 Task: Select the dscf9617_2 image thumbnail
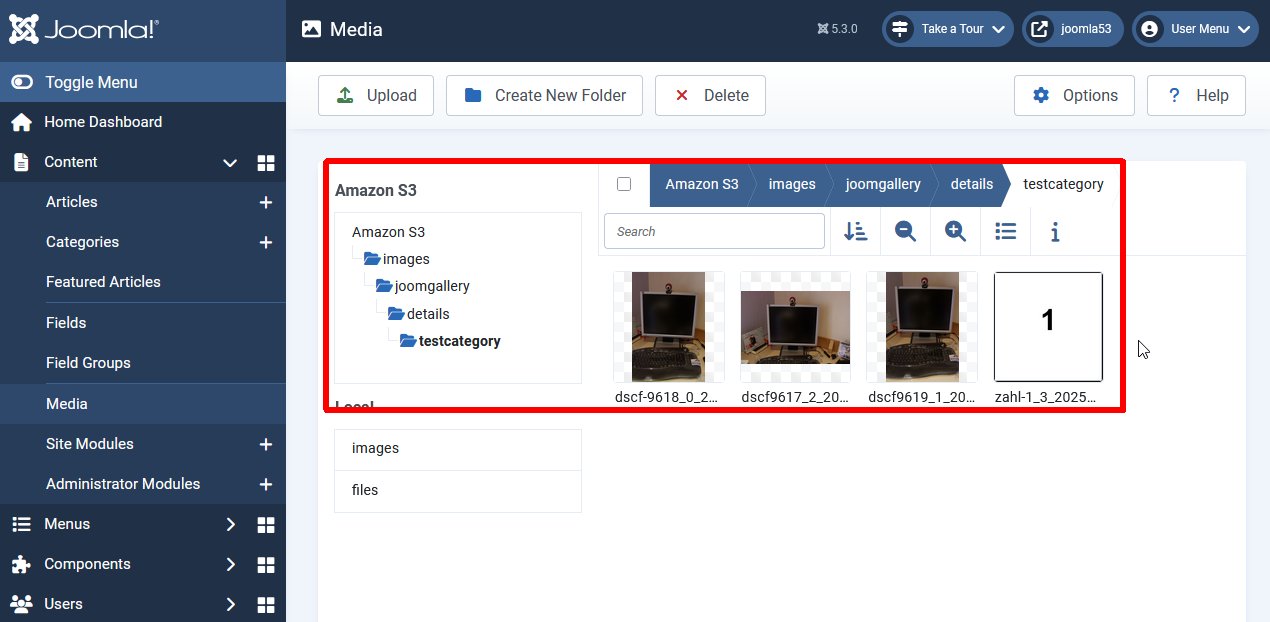coord(795,326)
